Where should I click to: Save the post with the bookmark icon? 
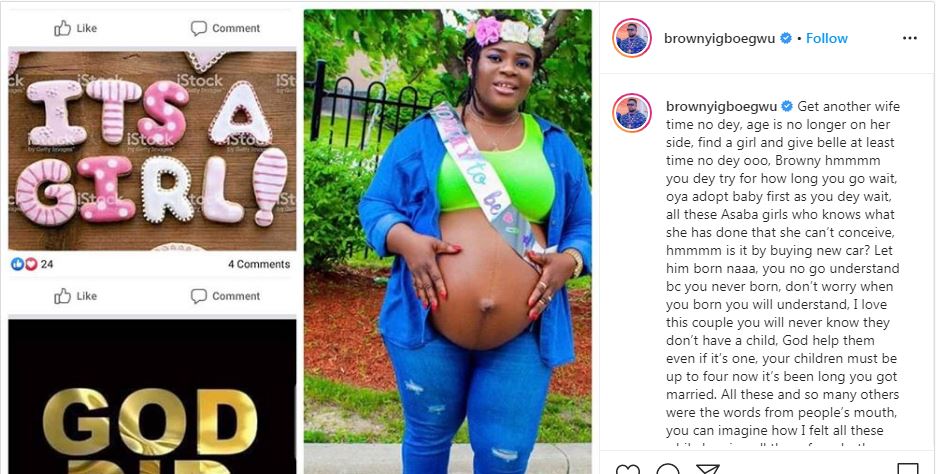tap(908, 469)
